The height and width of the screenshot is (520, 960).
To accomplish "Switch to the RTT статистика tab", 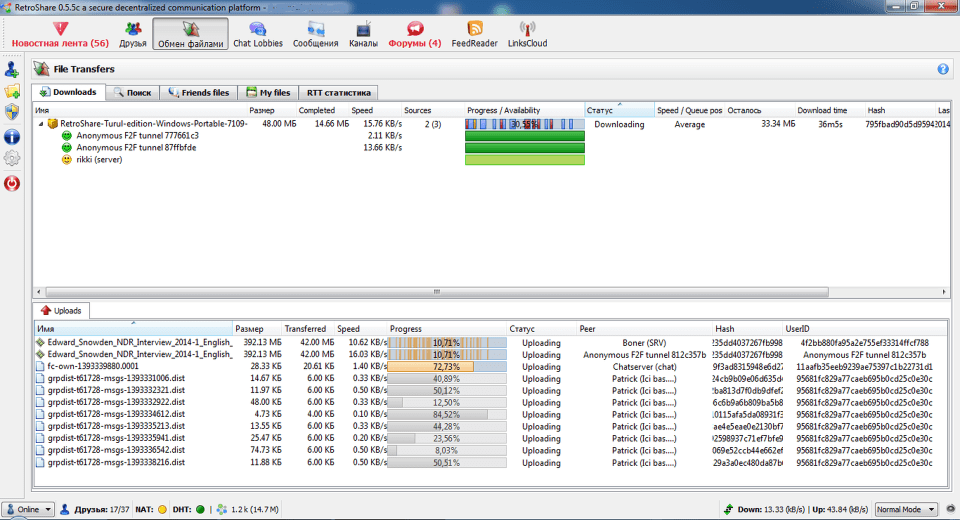I will click(338, 92).
